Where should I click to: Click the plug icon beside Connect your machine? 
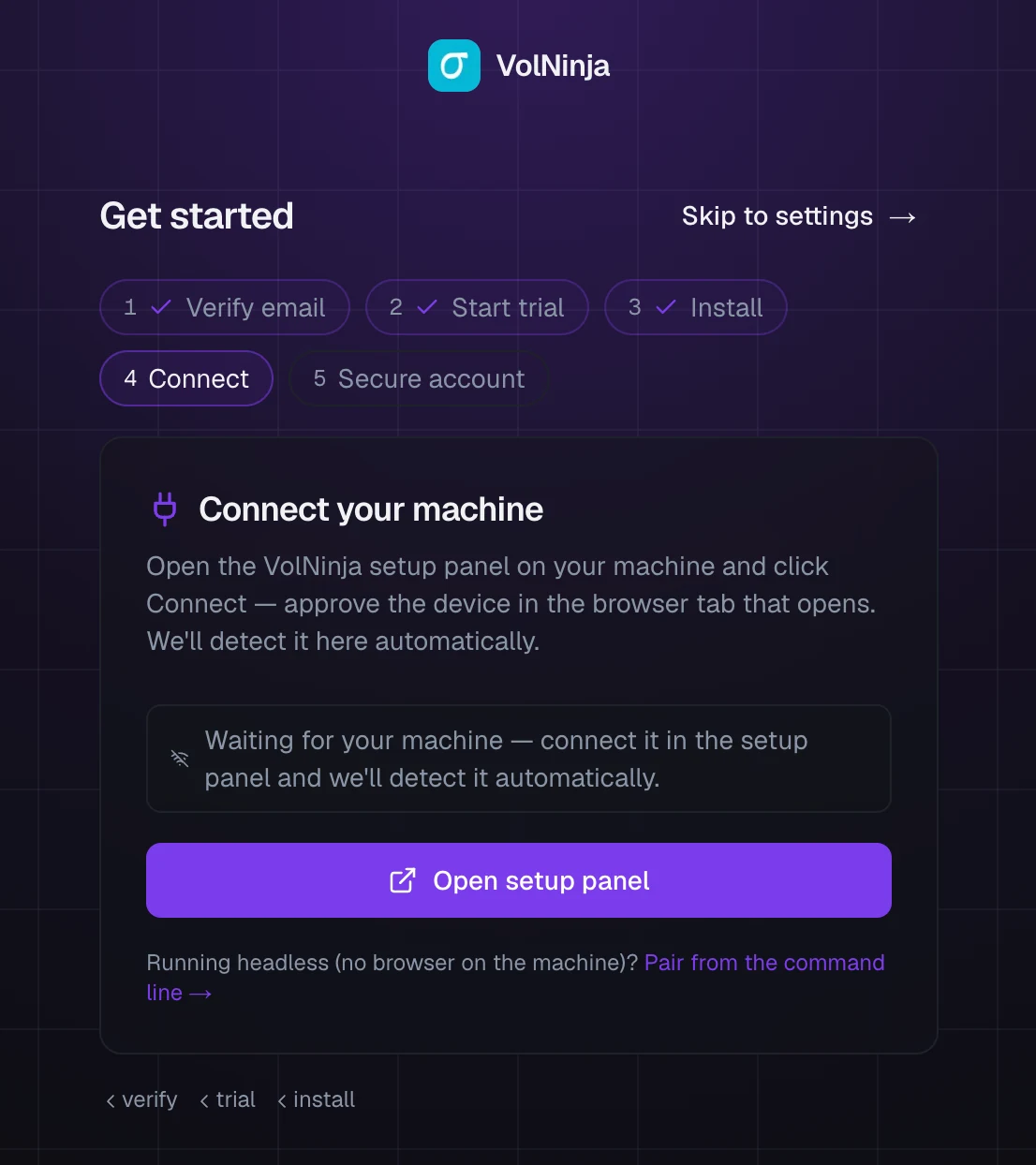165,509
